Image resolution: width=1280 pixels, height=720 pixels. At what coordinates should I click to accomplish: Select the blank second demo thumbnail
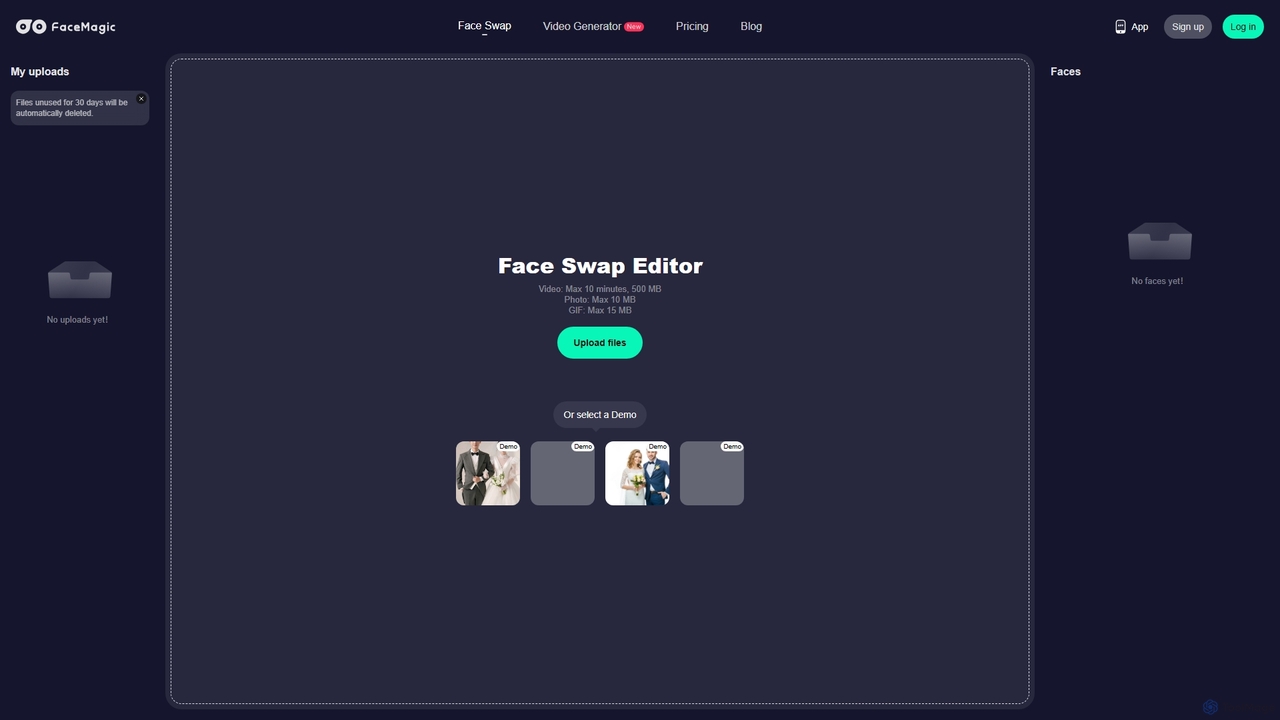pos(562,473)
